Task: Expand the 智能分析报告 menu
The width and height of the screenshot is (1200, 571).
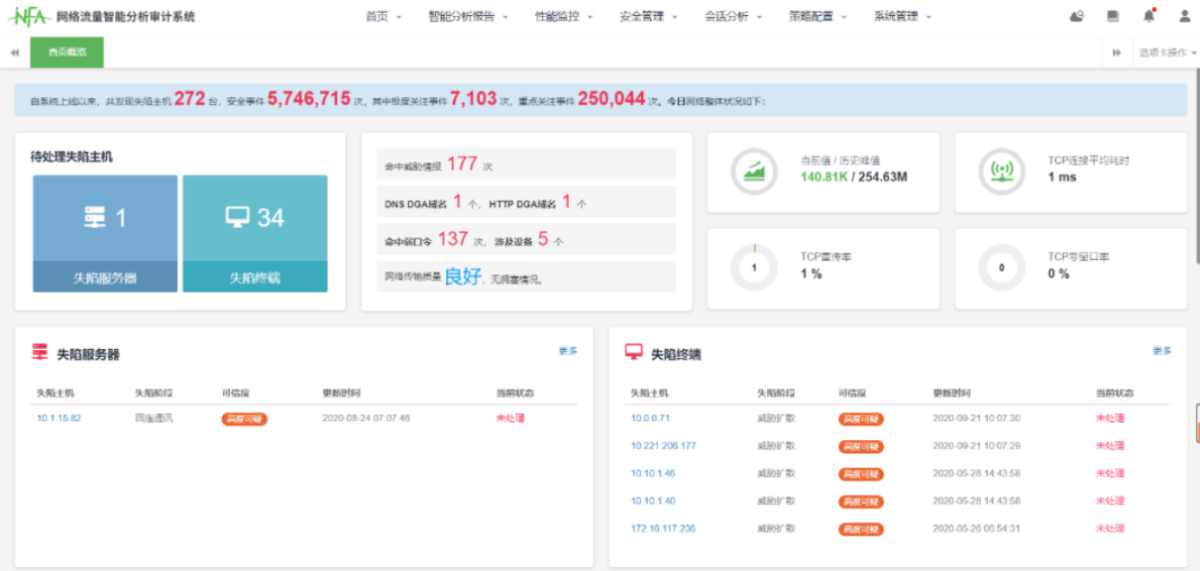Action: [468, 17]
